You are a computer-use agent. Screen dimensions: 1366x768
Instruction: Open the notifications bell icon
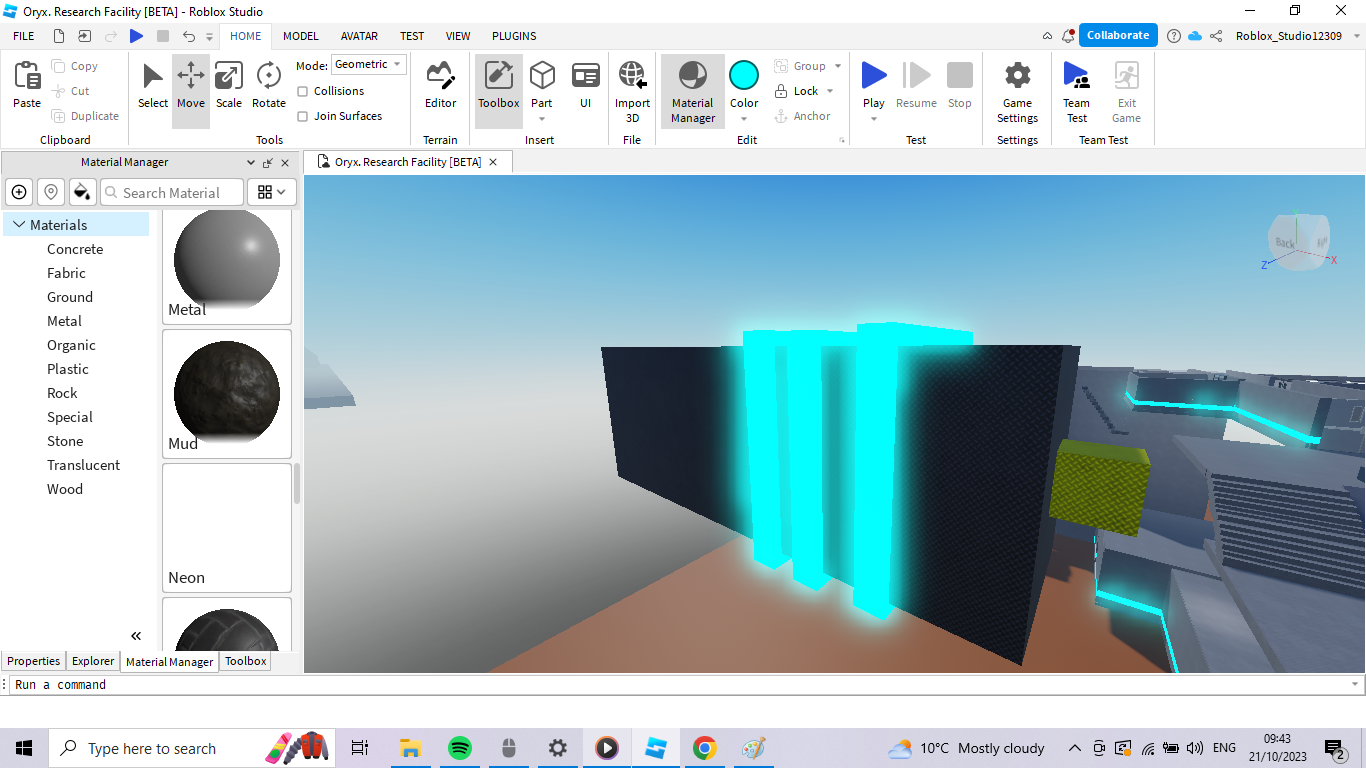tap(1068, 36)
